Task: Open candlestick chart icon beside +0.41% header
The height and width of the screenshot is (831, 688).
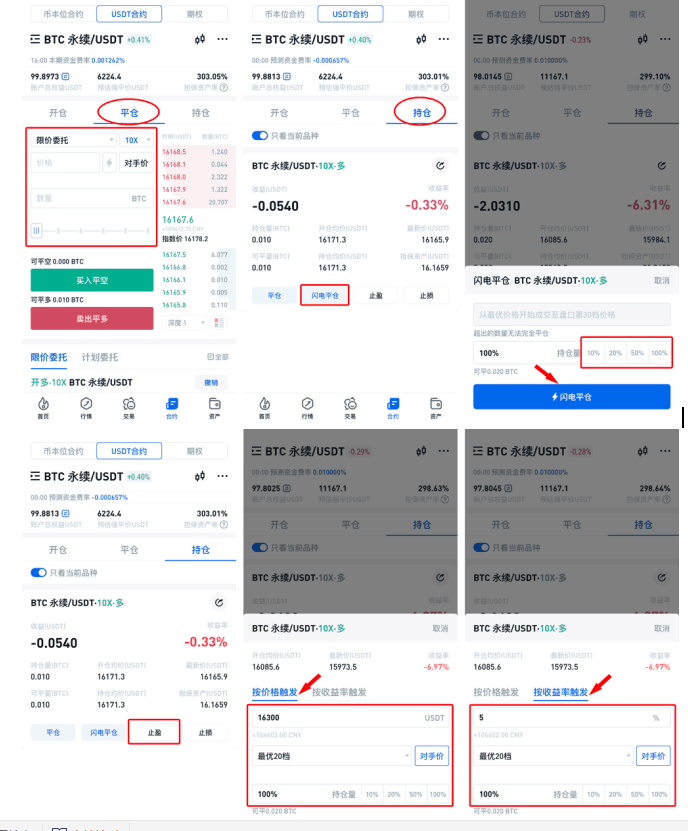Action: [x=200, y=39]
